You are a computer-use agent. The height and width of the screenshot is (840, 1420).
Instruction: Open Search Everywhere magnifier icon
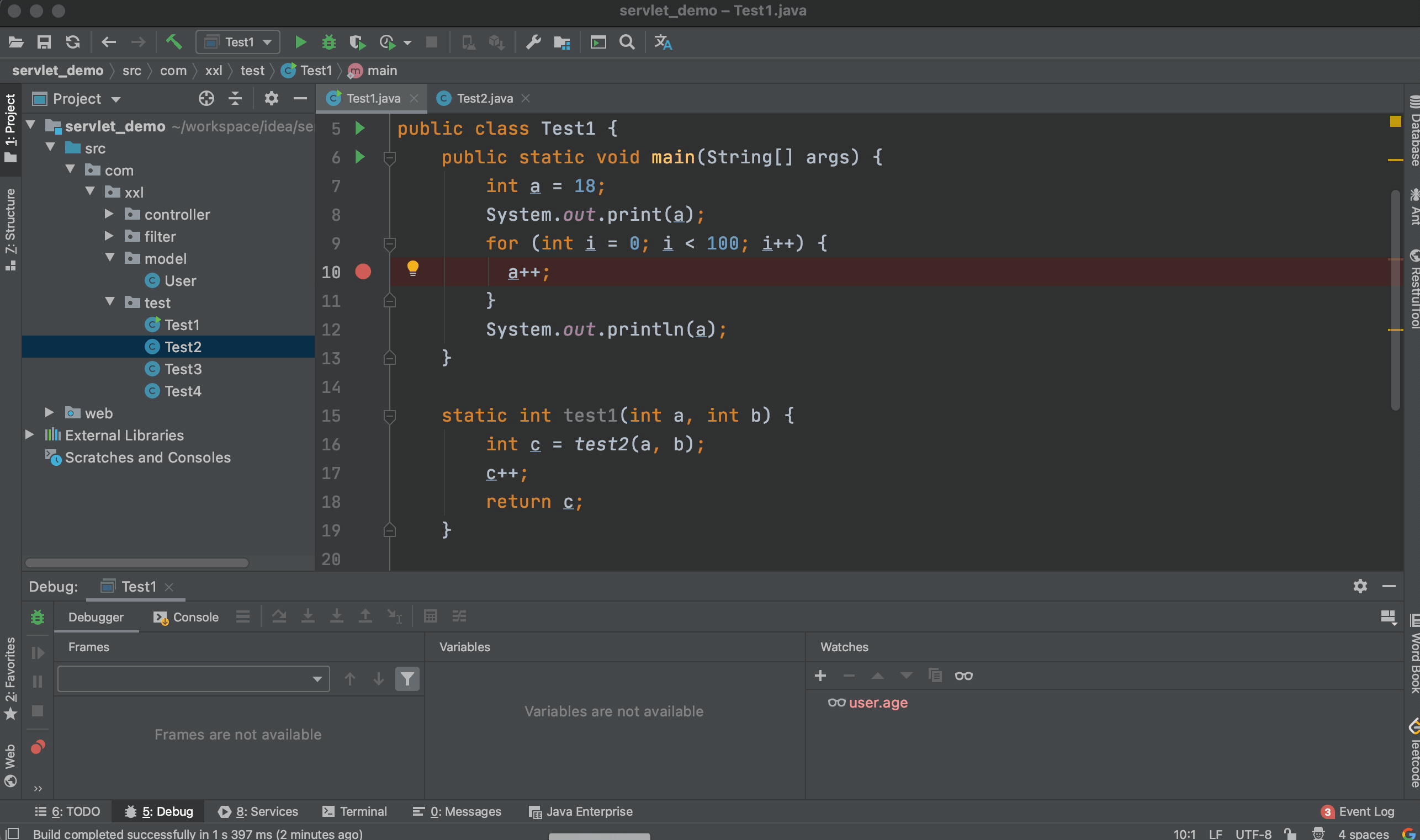627,42
